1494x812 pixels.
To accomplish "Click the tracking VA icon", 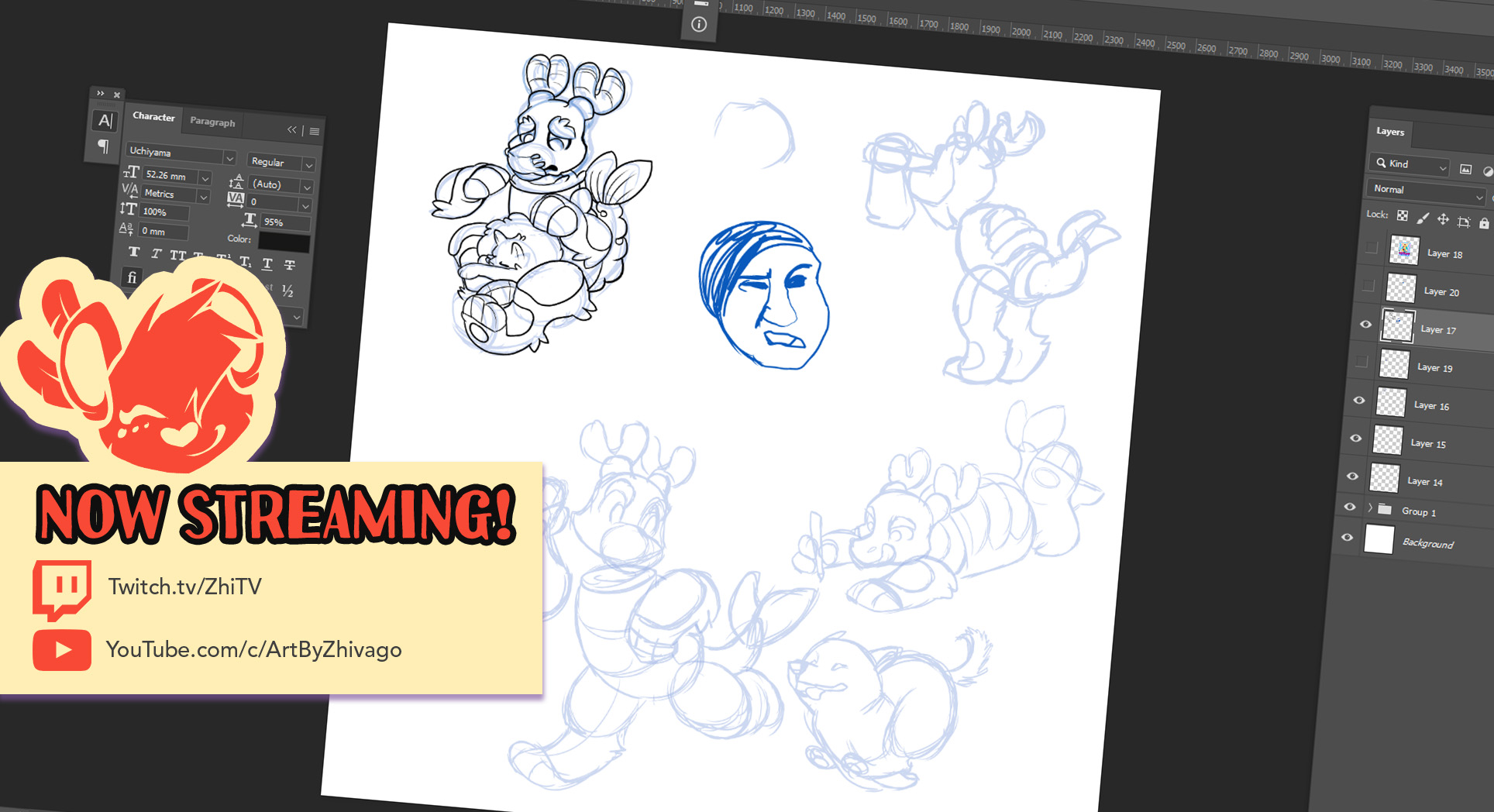I will click(x=236, y=199).
